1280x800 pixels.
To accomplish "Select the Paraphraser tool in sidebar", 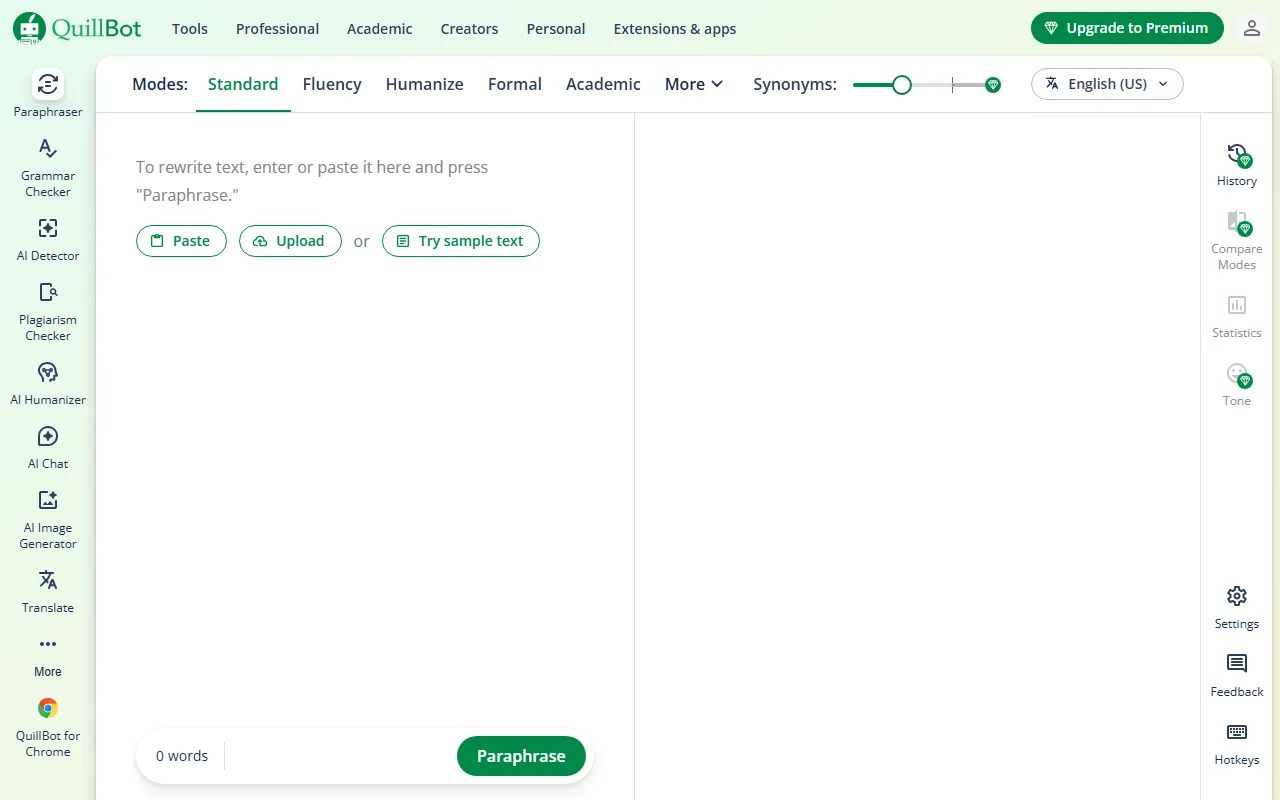I will [47, 93].
